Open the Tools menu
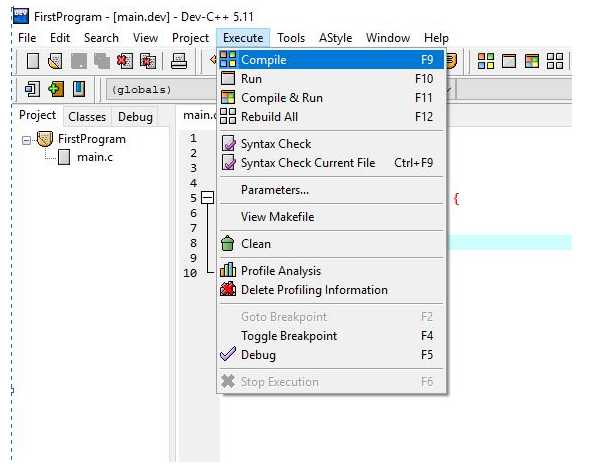Screen dimensions: 589x476 point(291,38)
